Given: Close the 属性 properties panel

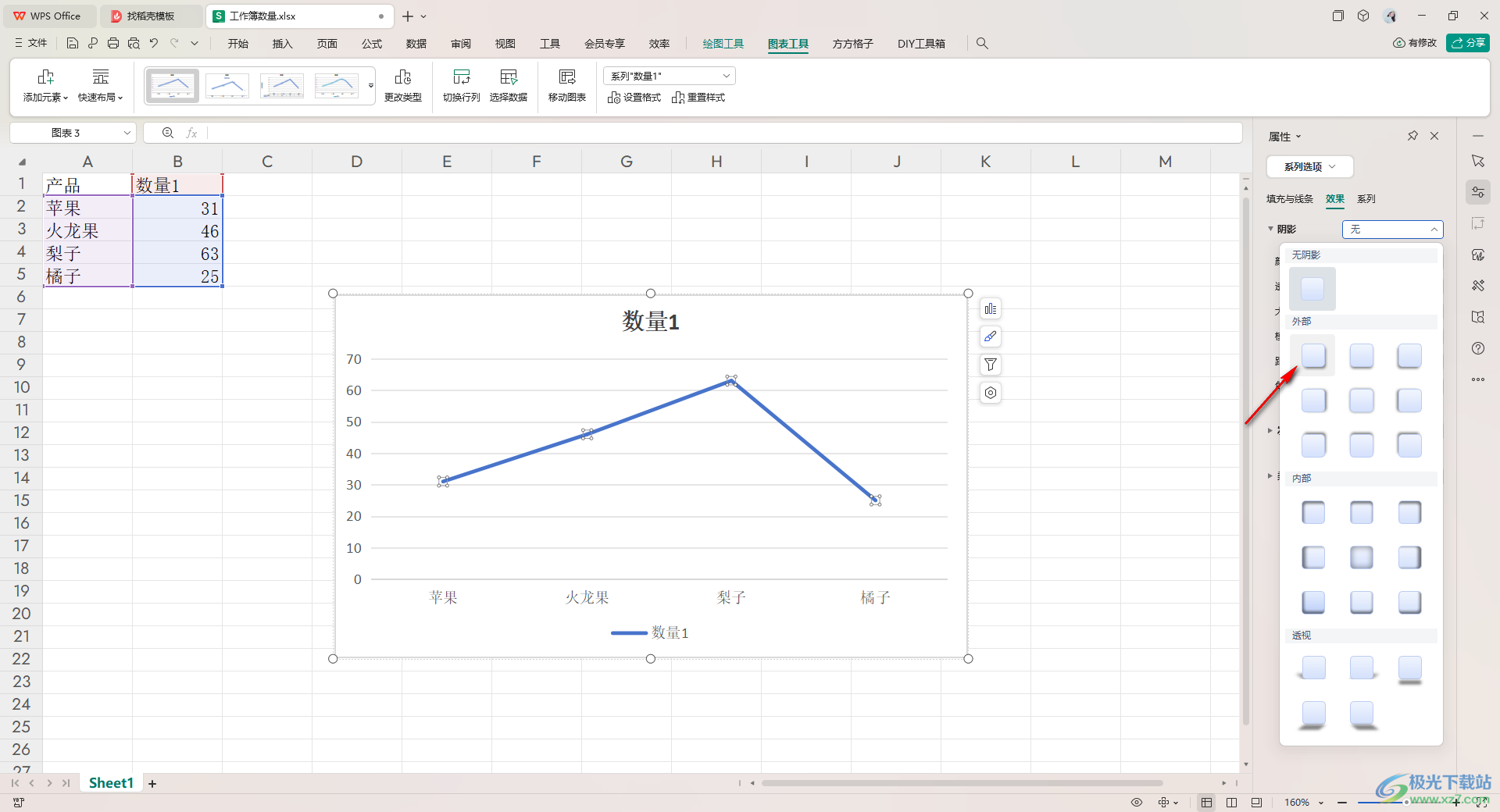Looking at the screenshot, I should pyautogui.click(x=1434, y=136).
